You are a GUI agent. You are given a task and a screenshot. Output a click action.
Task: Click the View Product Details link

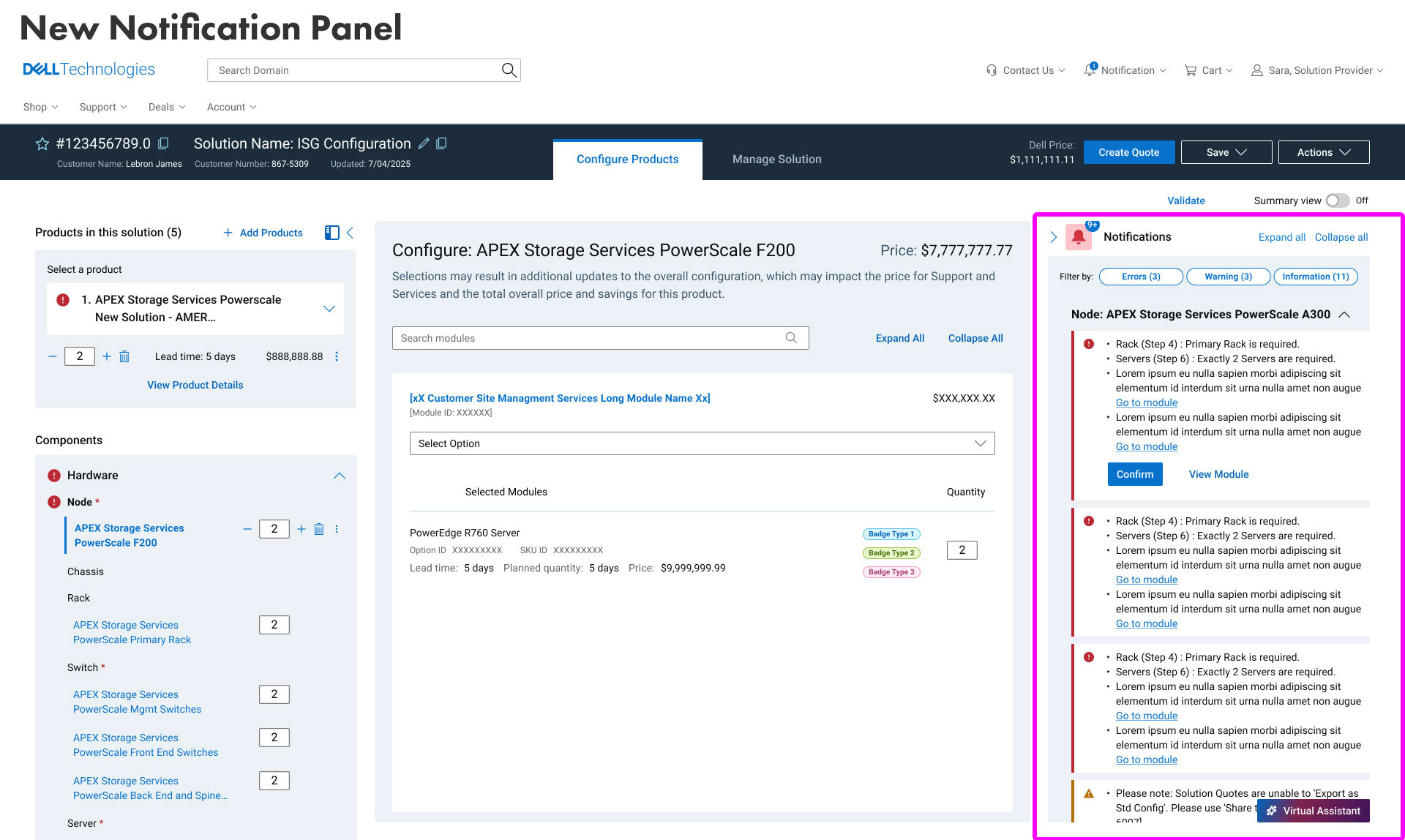[195, 385]
